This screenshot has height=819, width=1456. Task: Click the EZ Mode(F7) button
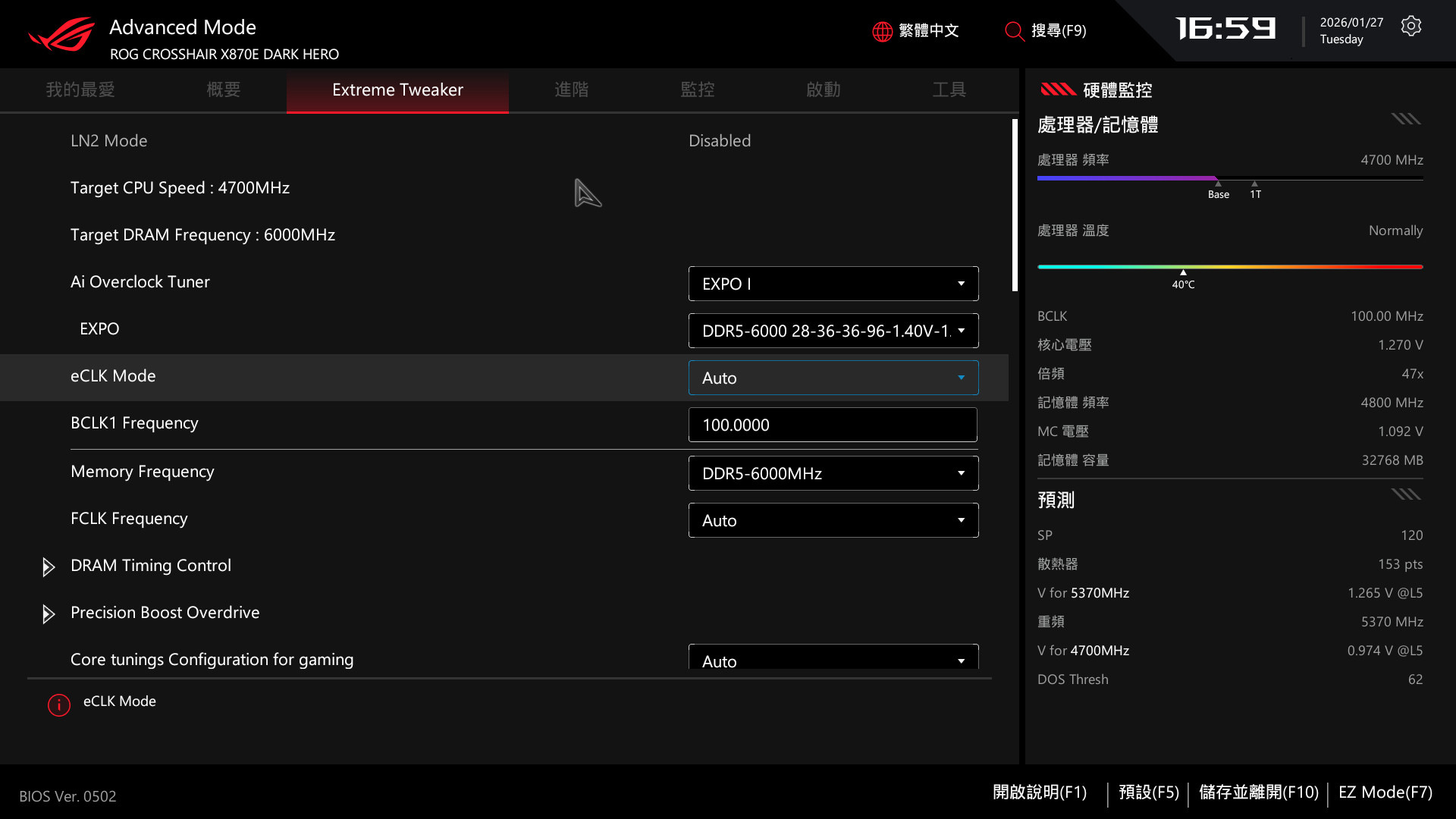(x=1385, y=792)
